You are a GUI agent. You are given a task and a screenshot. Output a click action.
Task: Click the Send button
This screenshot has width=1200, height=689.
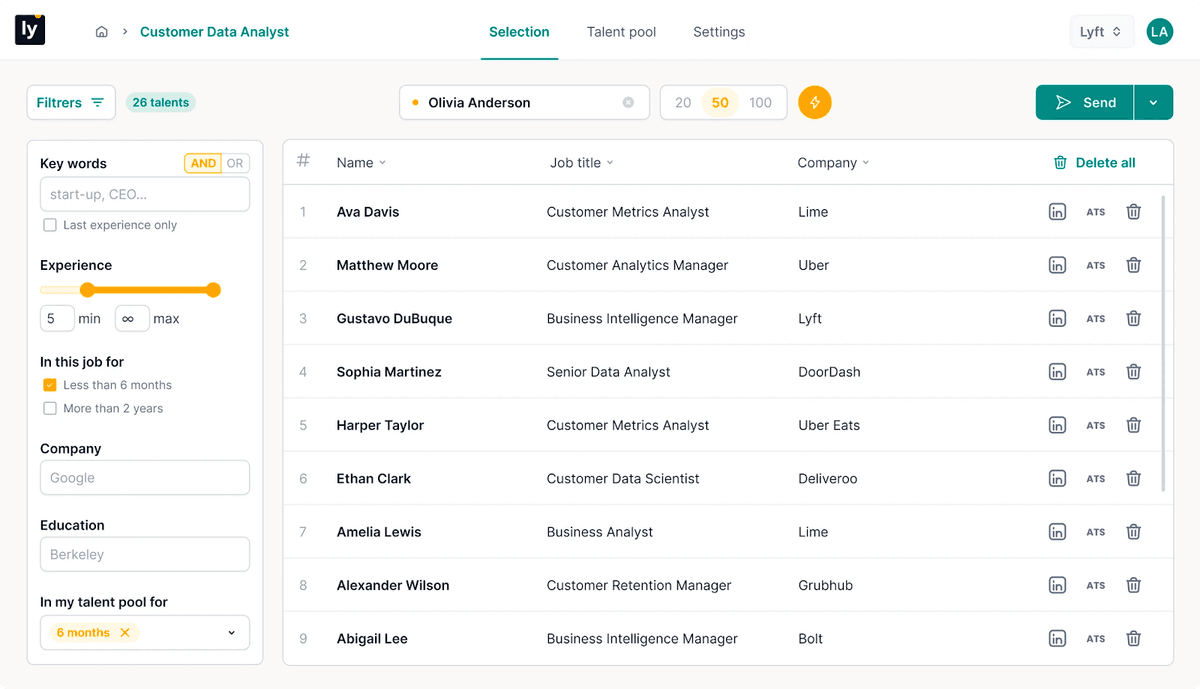coord(1085,102)
